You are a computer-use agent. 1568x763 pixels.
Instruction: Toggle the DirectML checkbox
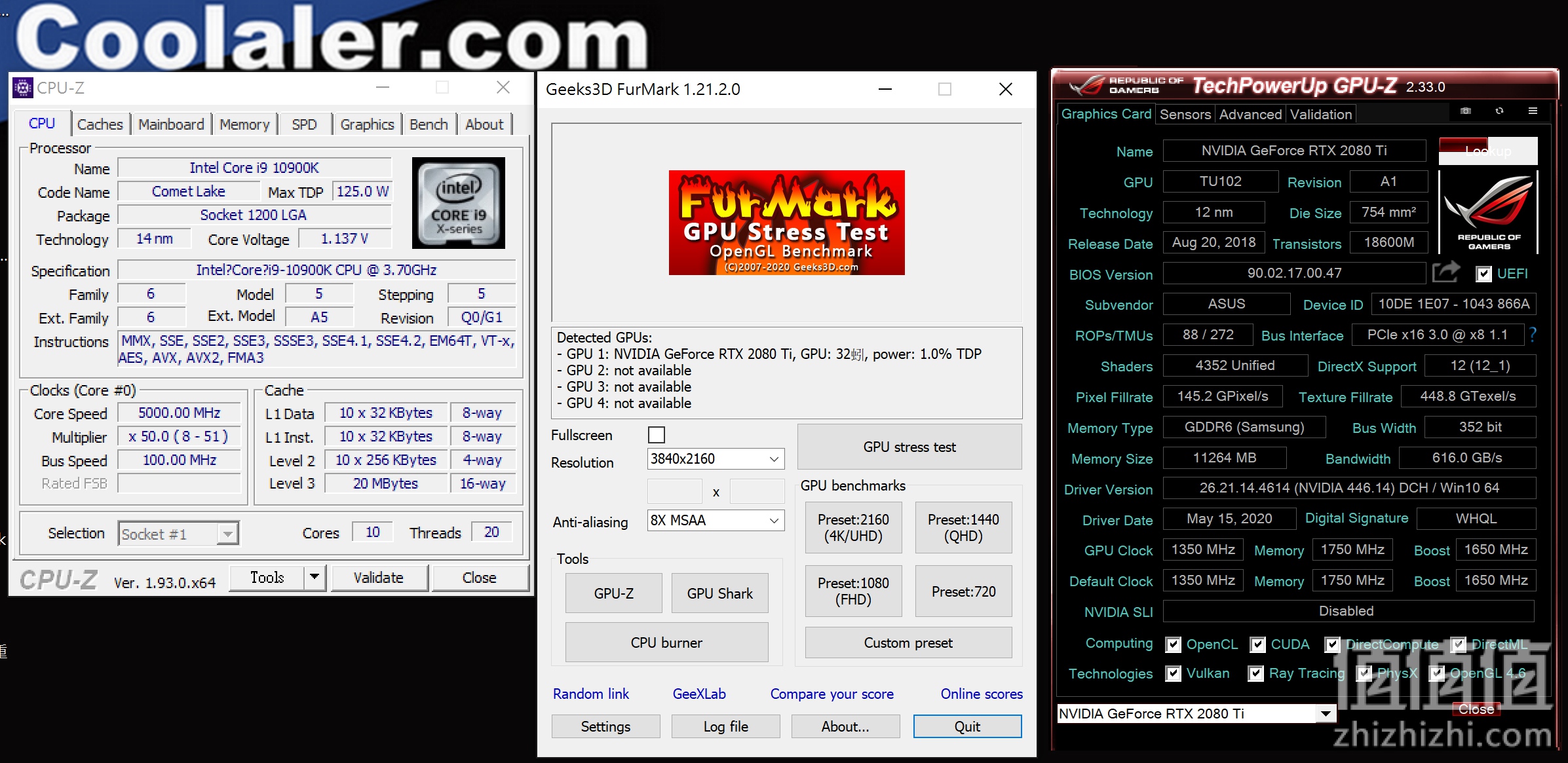1458,644
